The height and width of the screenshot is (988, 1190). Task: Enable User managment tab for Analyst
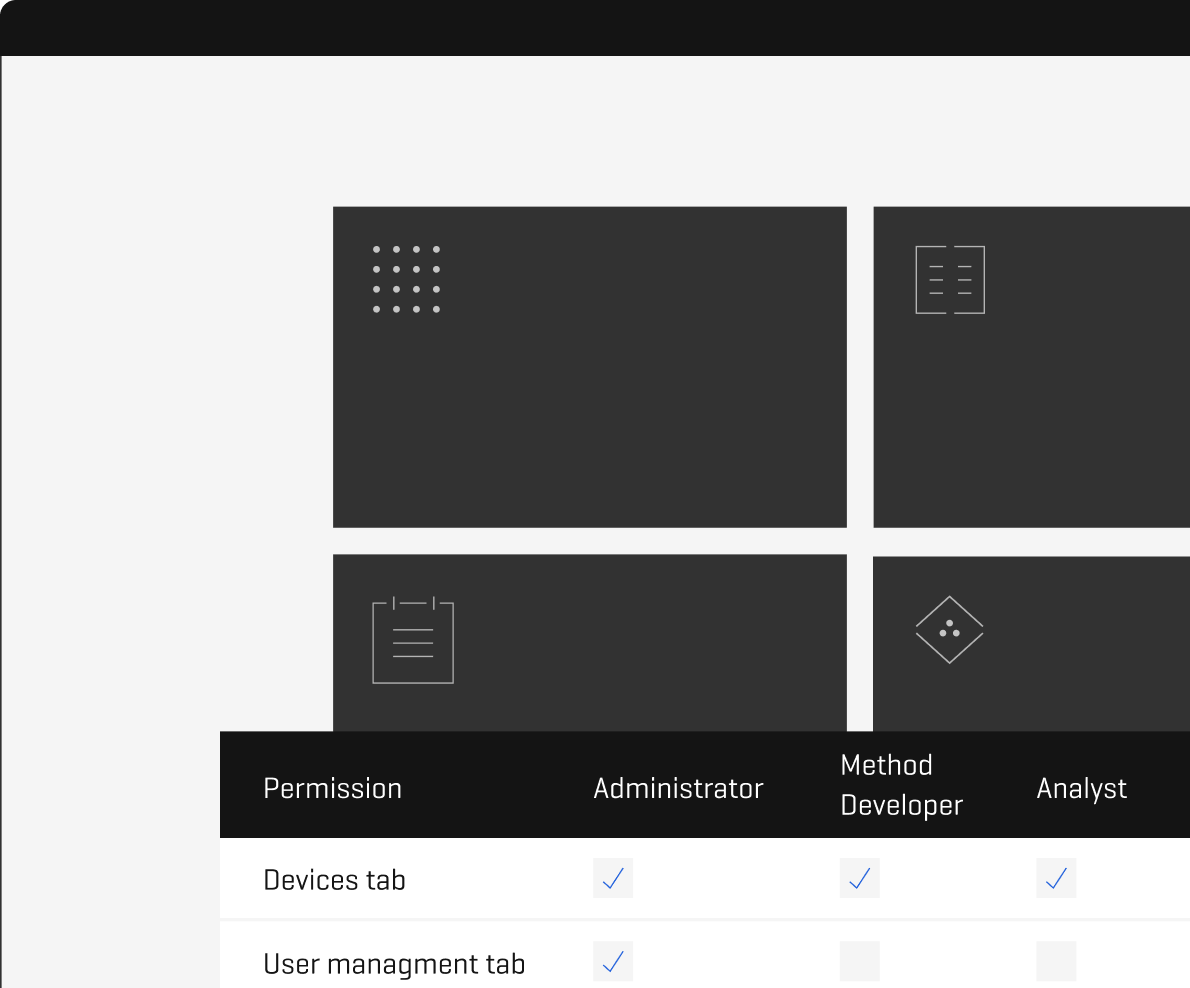(x=1056, y=961)
